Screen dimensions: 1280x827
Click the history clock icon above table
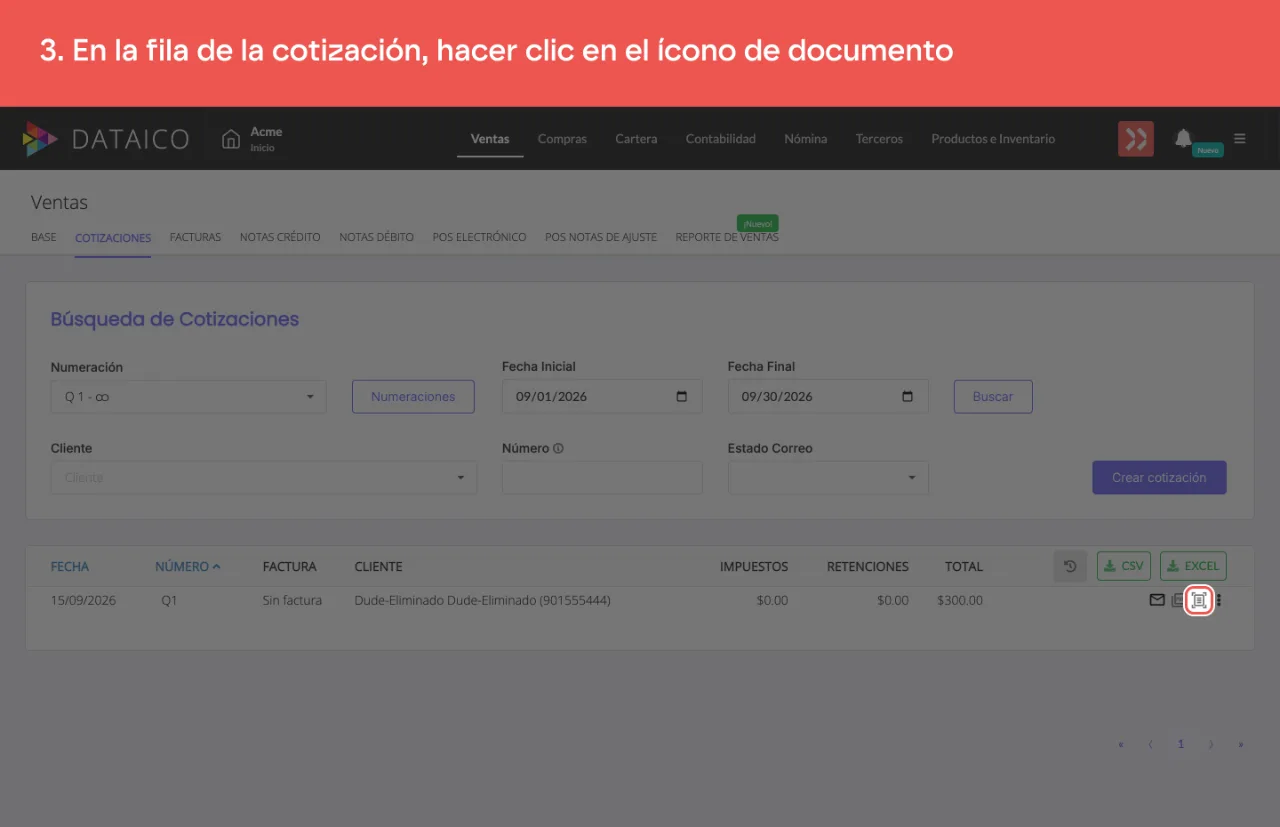pos(1070,566)
